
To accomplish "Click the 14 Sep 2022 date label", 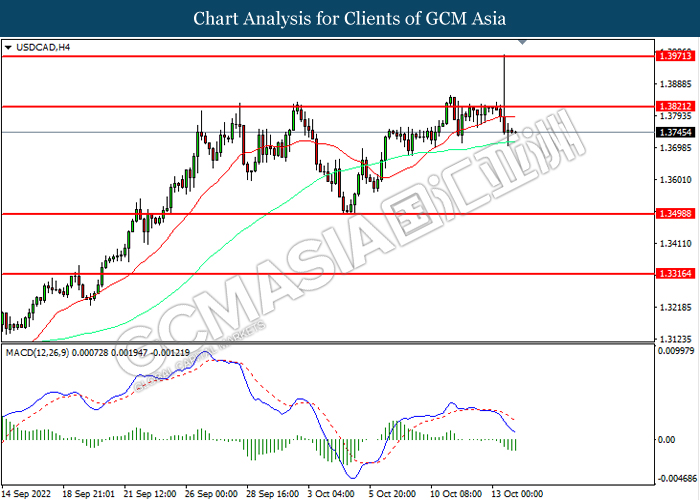I will [26, 494].
